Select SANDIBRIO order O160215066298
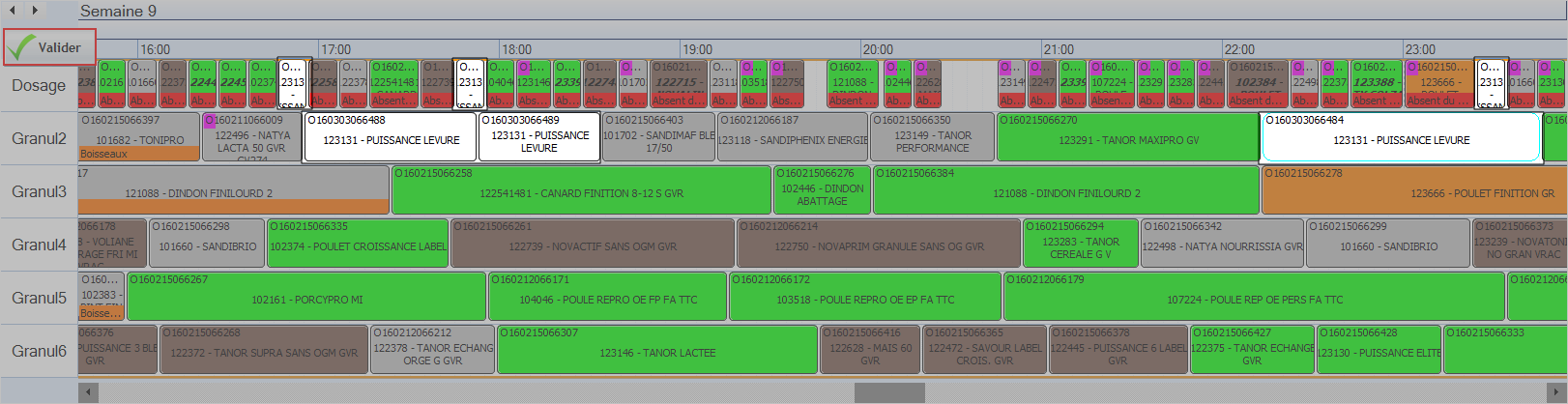 pos(207,244)
